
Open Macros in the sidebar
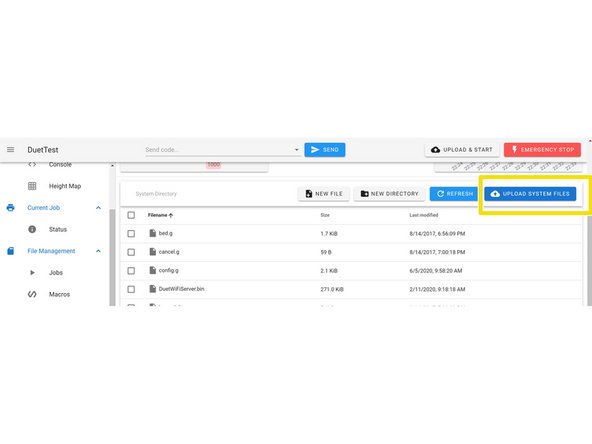(59, 294)
